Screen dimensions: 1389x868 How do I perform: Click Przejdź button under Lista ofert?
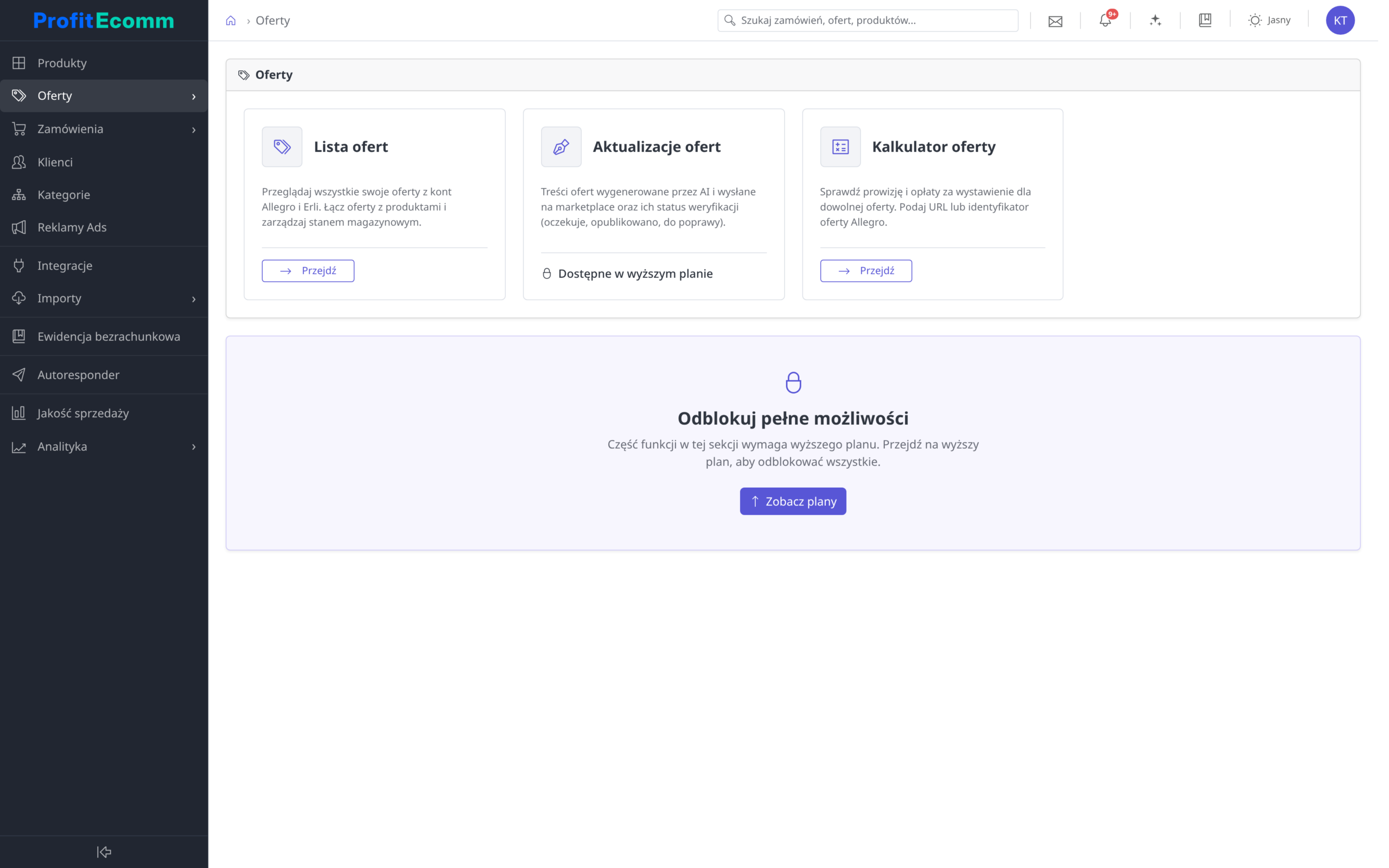(x=308, y=271)
